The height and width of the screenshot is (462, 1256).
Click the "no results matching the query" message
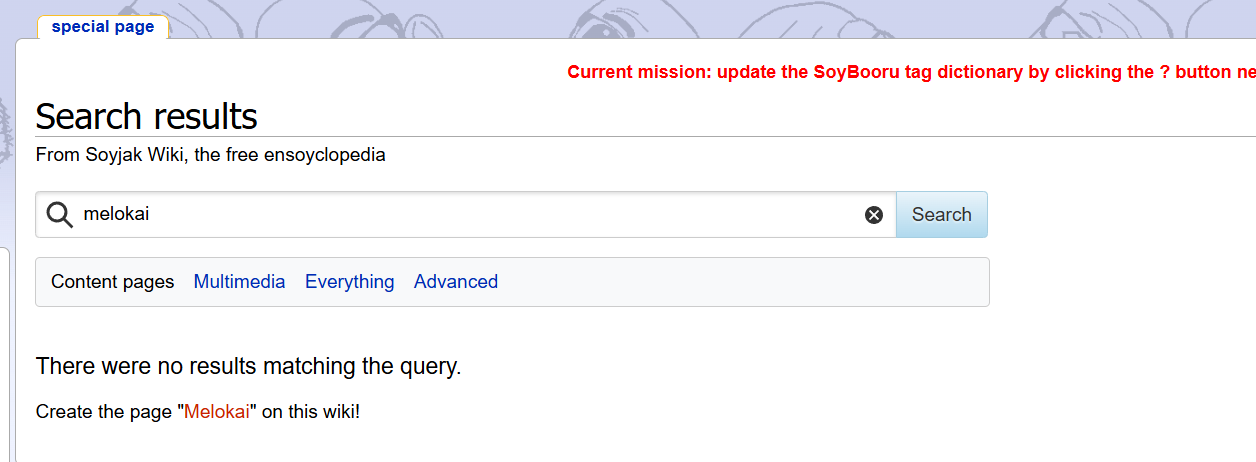click(x=248, y=367)
